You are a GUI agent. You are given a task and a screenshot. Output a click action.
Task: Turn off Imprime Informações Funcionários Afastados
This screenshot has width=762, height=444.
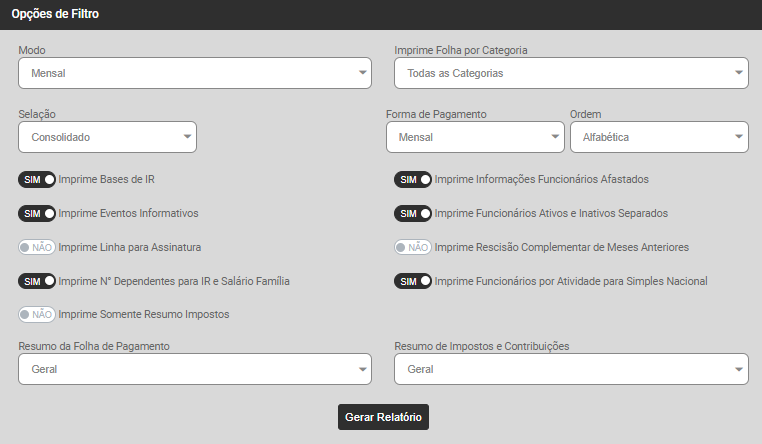coord(412,180)
